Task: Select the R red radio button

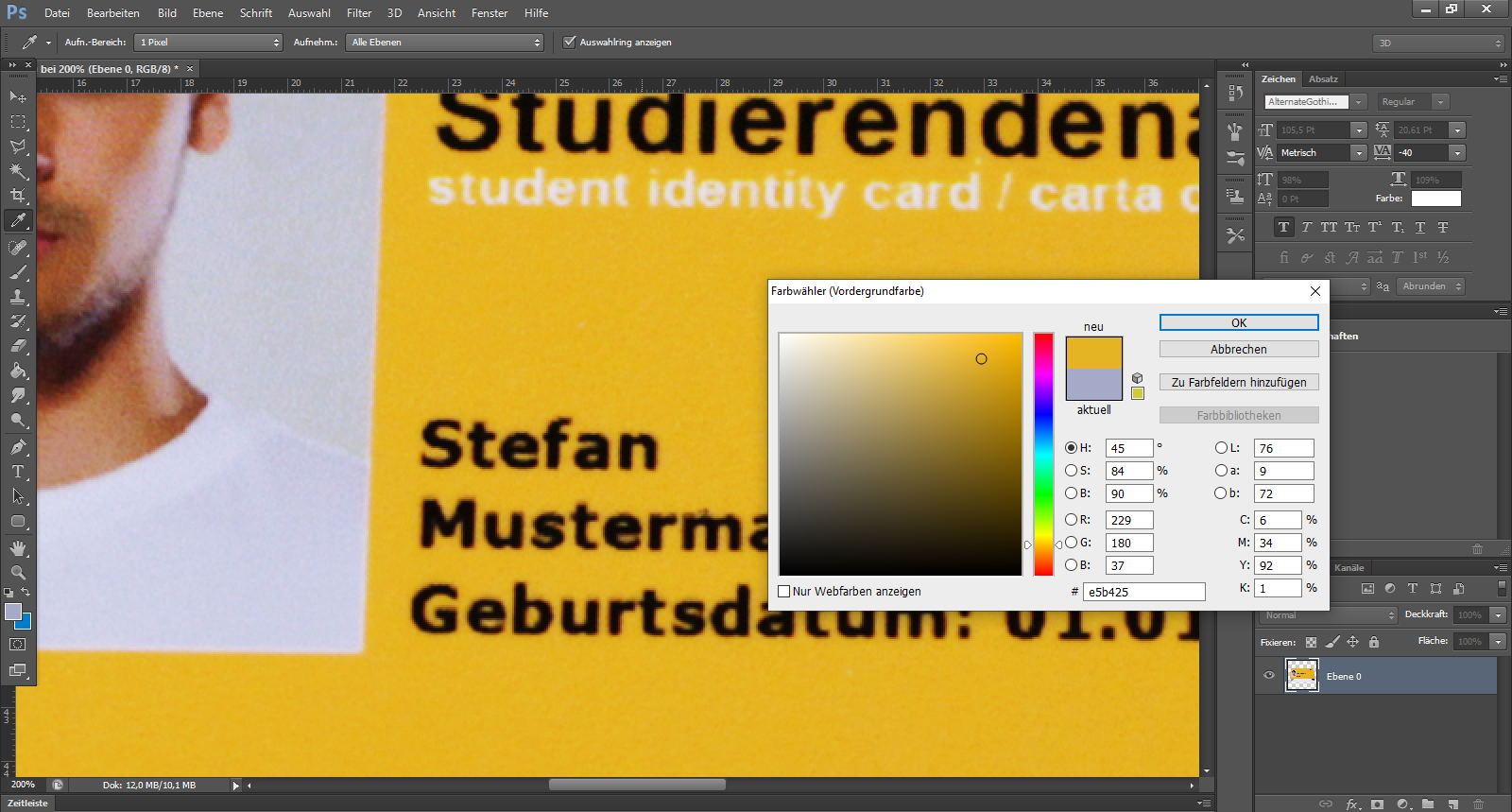Action: click(x=1071, y=520)
